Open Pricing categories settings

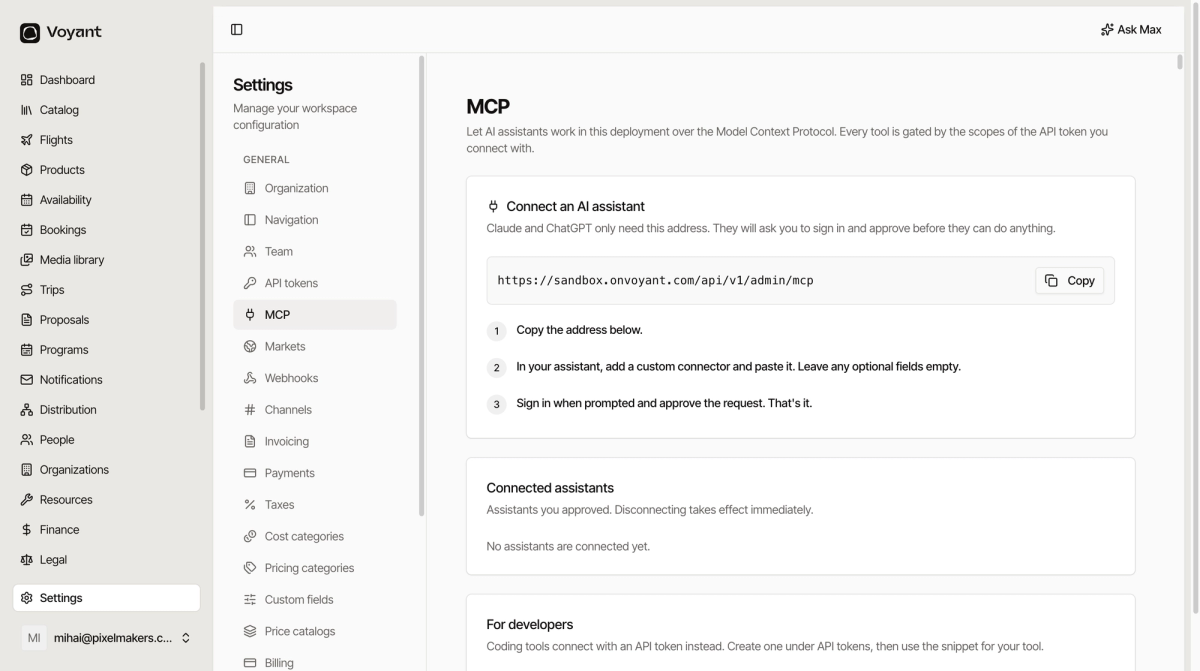pyautogui.click(x=315, y=568)
